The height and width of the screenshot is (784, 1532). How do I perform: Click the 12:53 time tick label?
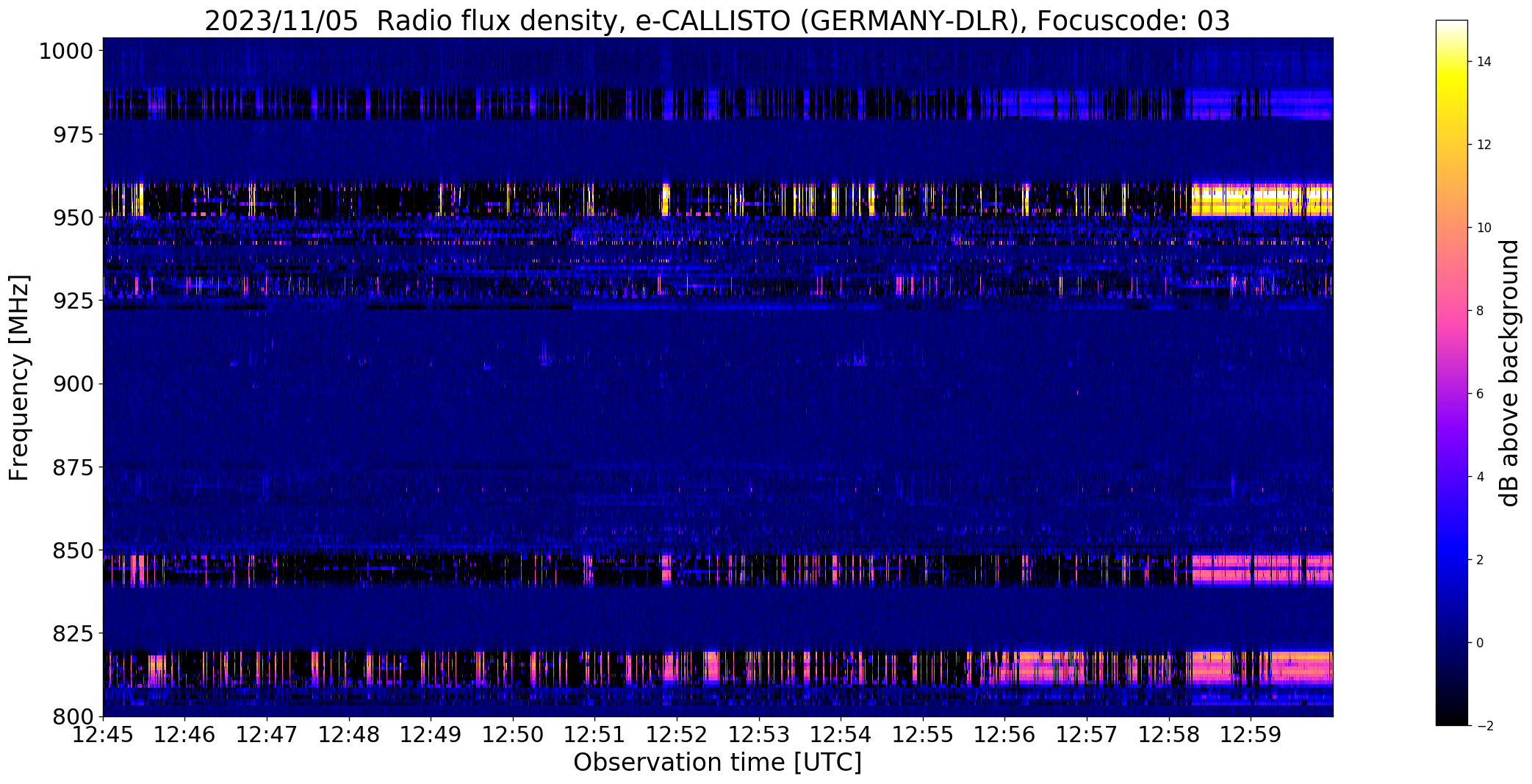759,735
